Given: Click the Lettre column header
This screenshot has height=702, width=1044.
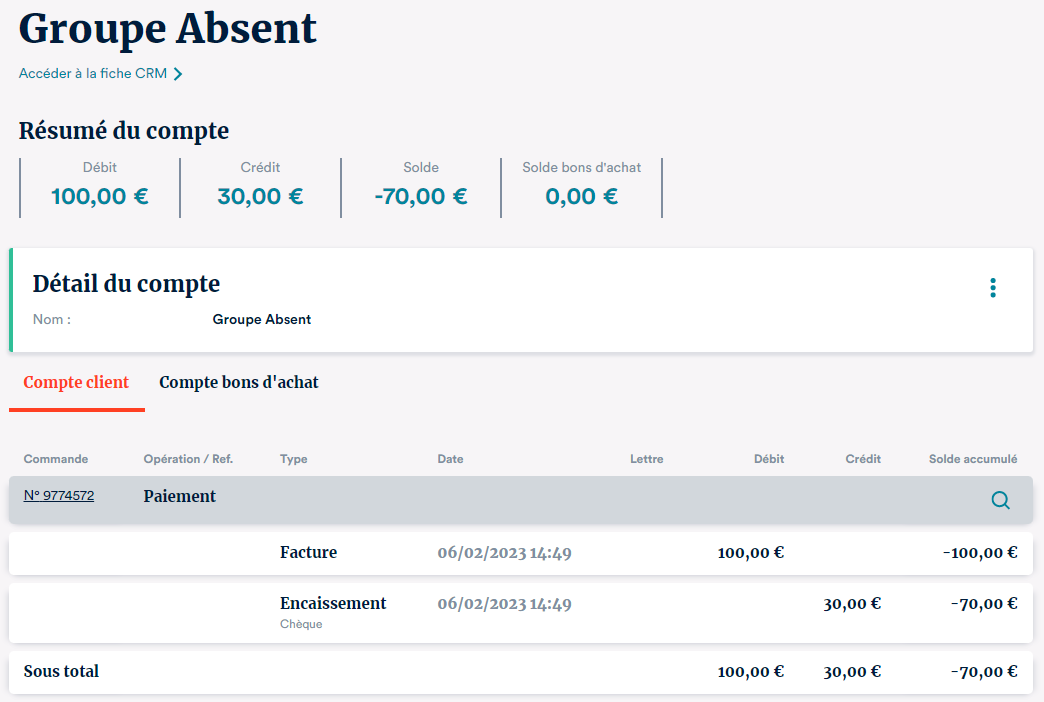Looking at the screenshot, I should [x=646, y=459].
